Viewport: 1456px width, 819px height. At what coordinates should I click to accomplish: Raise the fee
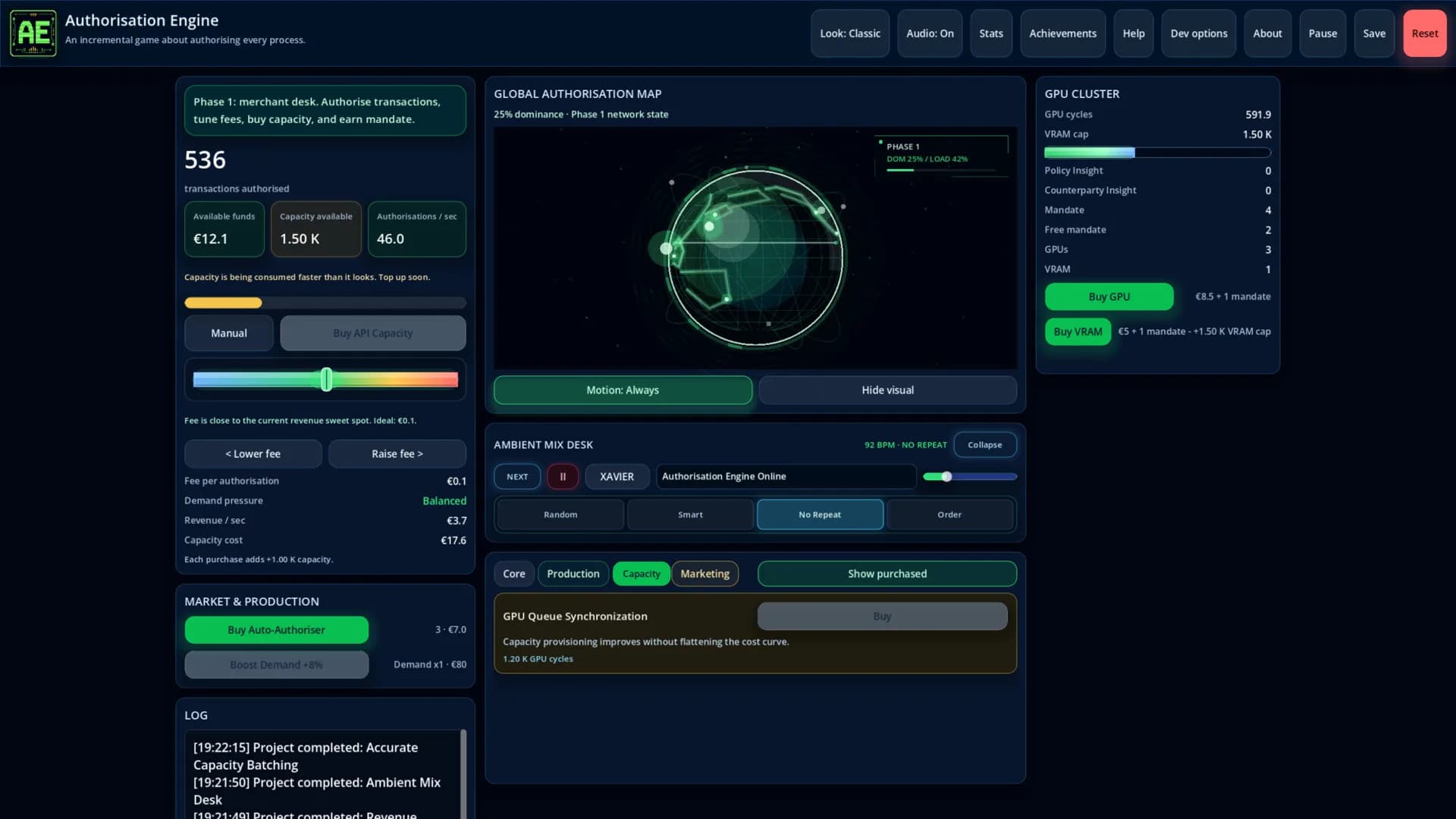397,453
